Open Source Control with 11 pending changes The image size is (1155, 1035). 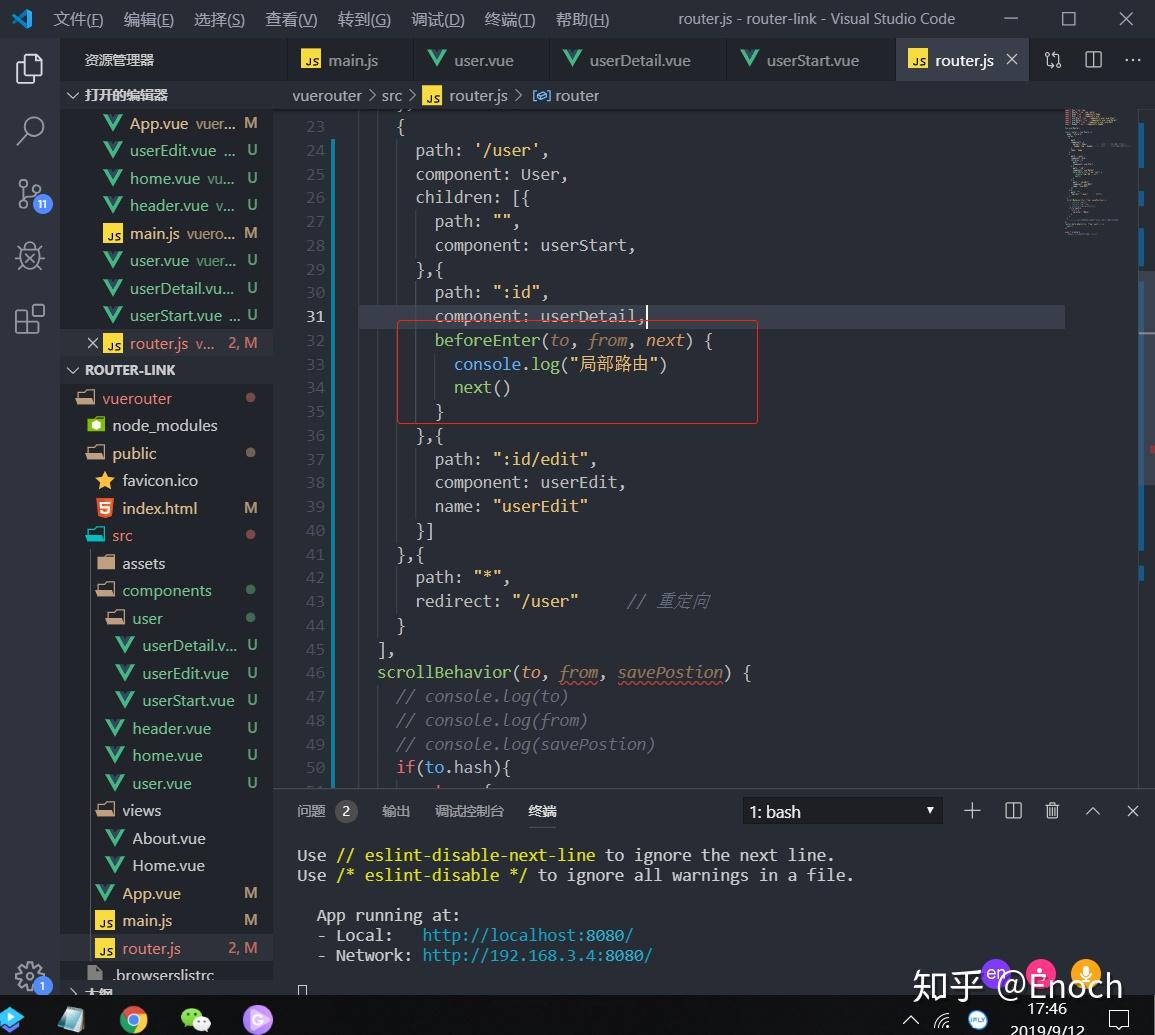(x=30, y=194)
